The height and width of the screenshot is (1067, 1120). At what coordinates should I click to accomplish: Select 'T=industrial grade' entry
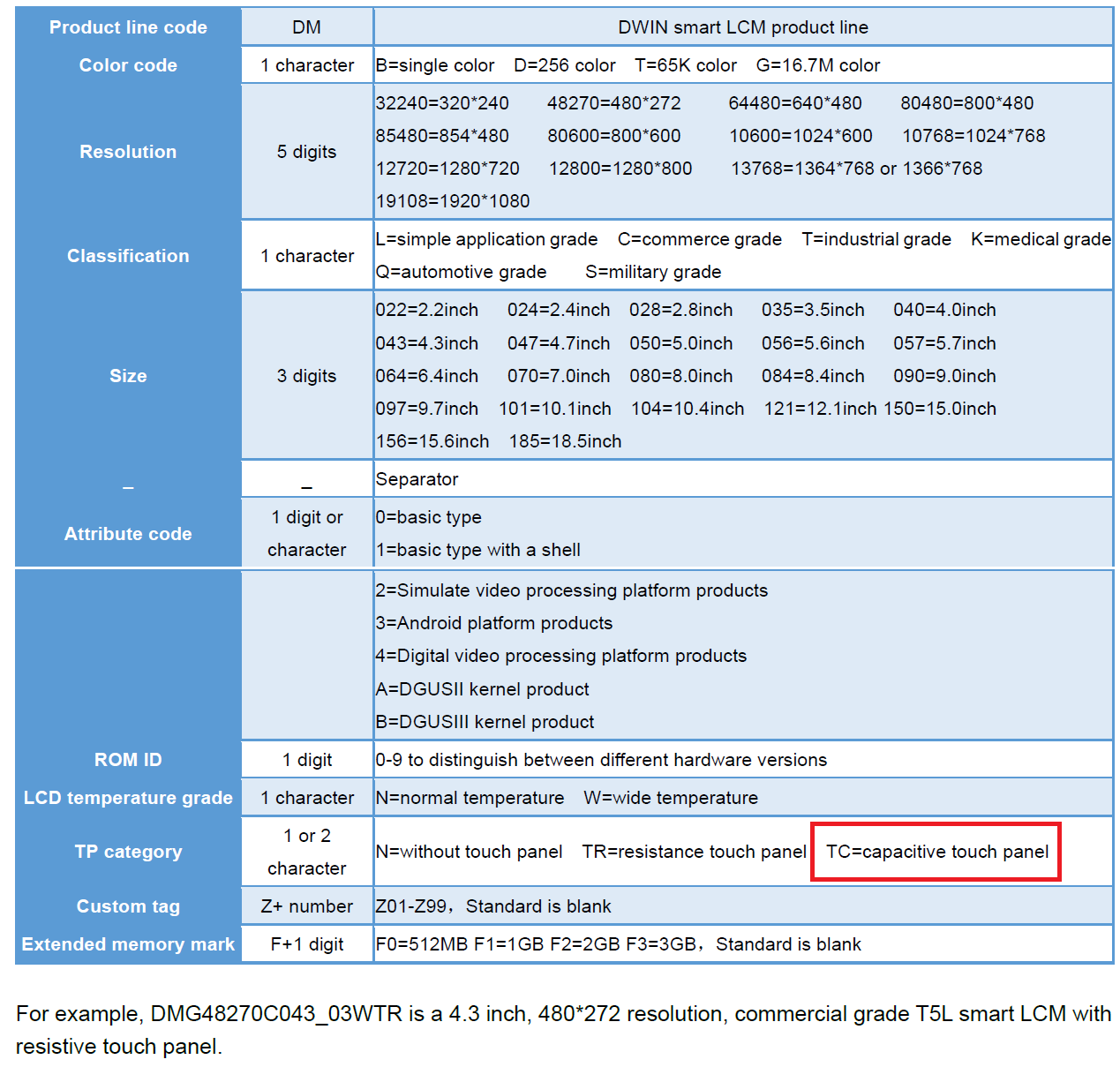[x=876, y=239]
